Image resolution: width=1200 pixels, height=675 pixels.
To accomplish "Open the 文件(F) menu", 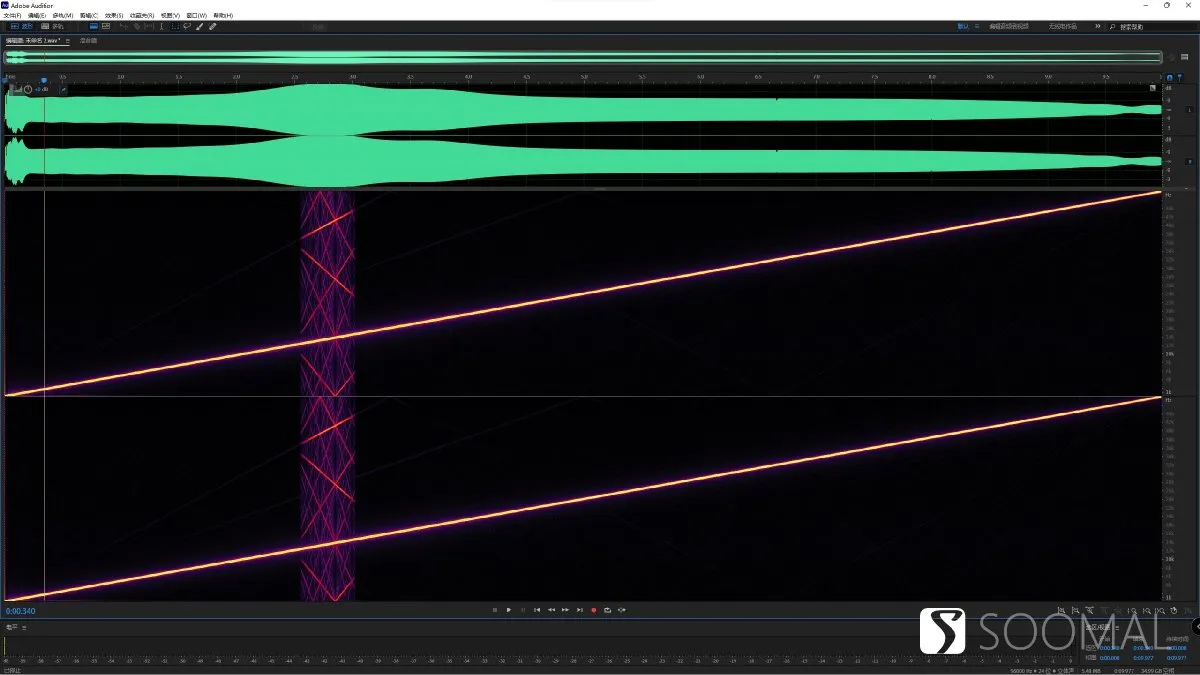I will pos(12,16).
